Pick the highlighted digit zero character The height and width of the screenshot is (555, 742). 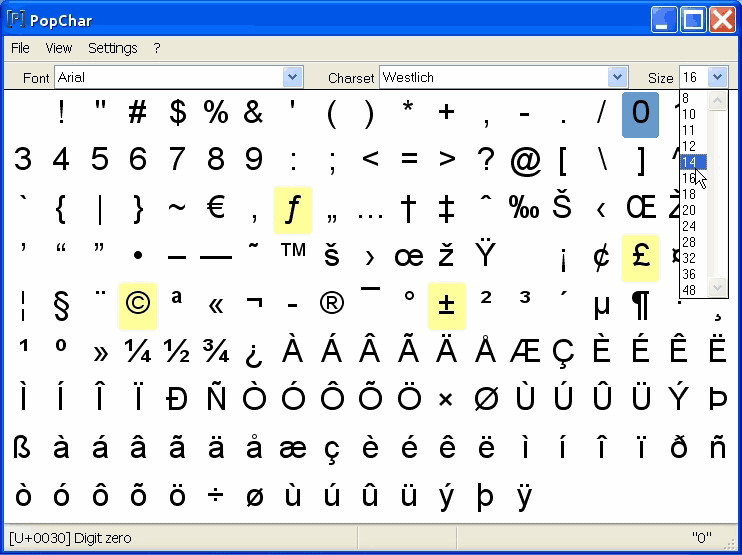click(x=640, y=115)
